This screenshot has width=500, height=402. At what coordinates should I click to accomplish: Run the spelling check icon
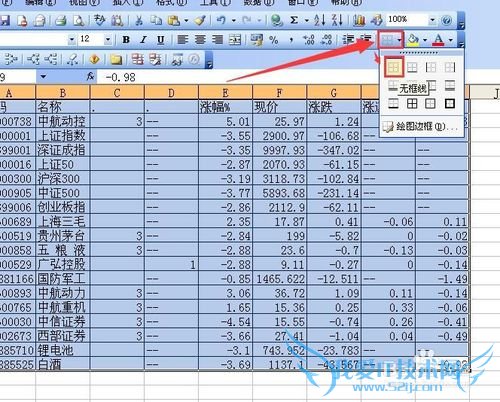pyautogui.click(x=100, y=21)
